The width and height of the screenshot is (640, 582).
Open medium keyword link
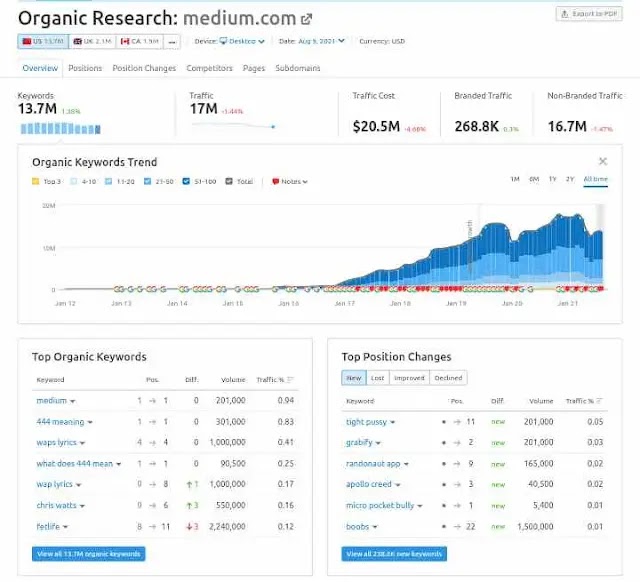[51, 400]
